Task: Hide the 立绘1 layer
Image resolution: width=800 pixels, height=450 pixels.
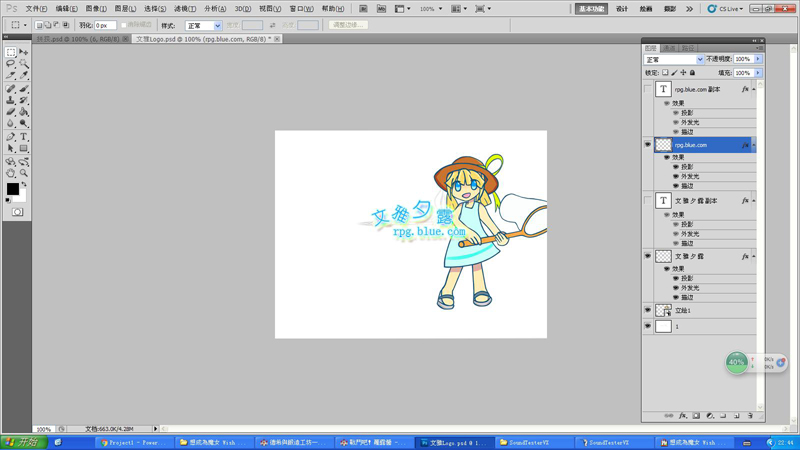Action: (647, 310)
